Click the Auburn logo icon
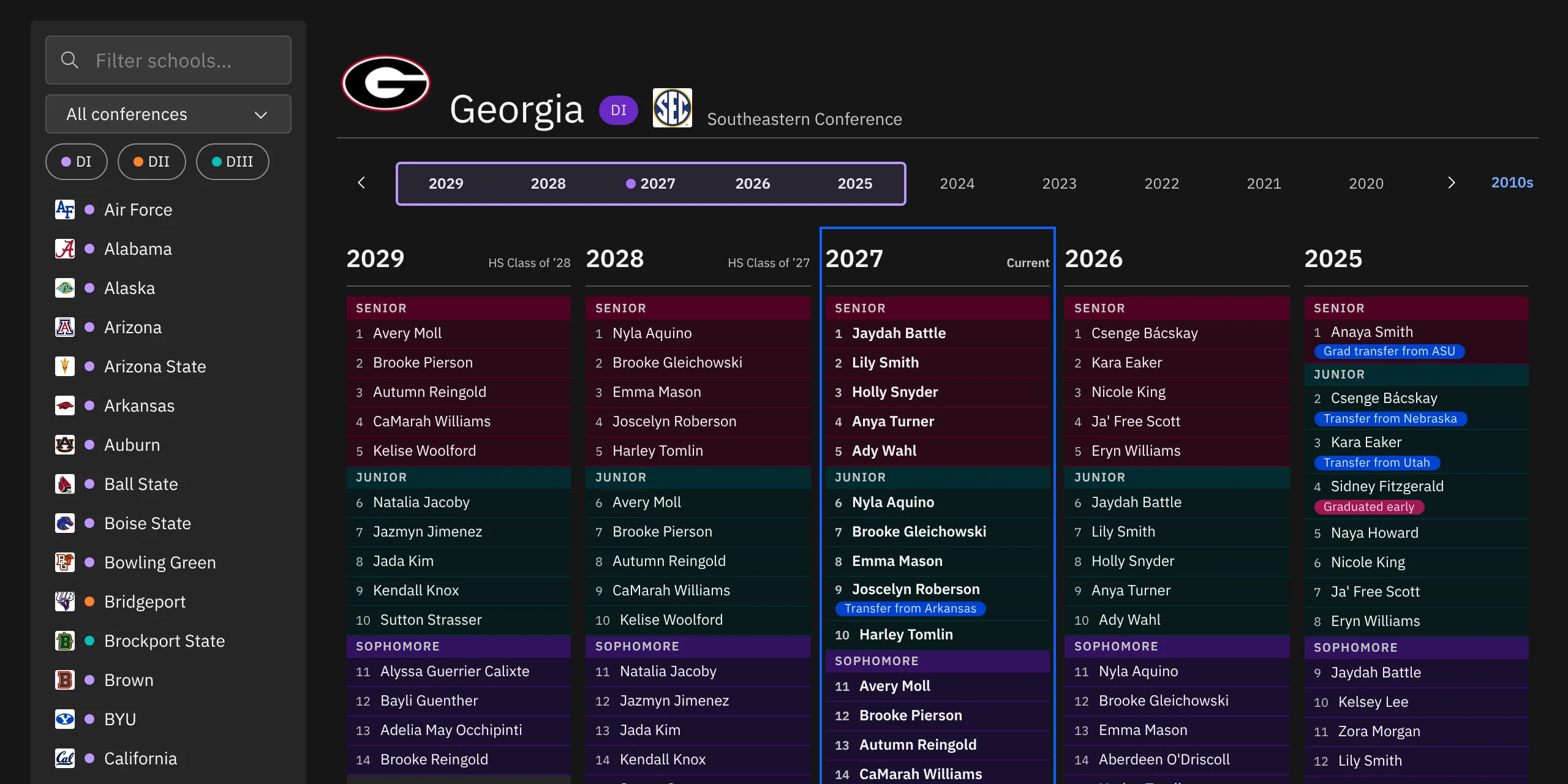The height and width of the screenshot is (784, 1568). [65, 445]
